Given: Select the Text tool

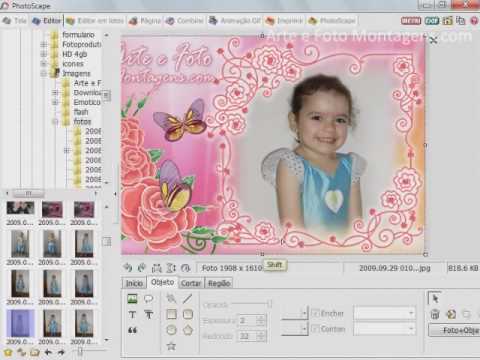Looking at the screenshot, I should click(x=132, y=315).
